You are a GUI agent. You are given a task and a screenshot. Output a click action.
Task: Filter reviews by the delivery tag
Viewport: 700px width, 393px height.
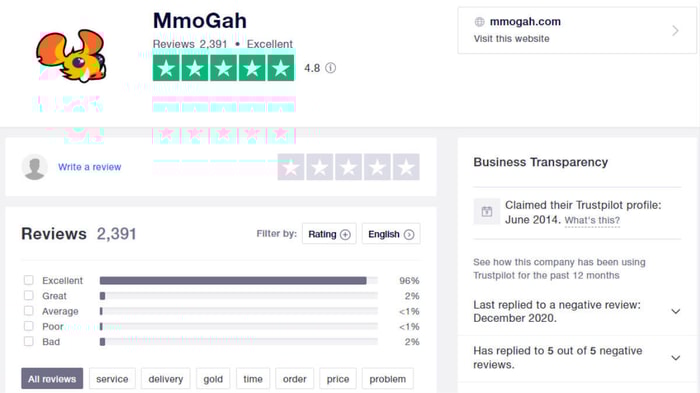tap(166, 379)
